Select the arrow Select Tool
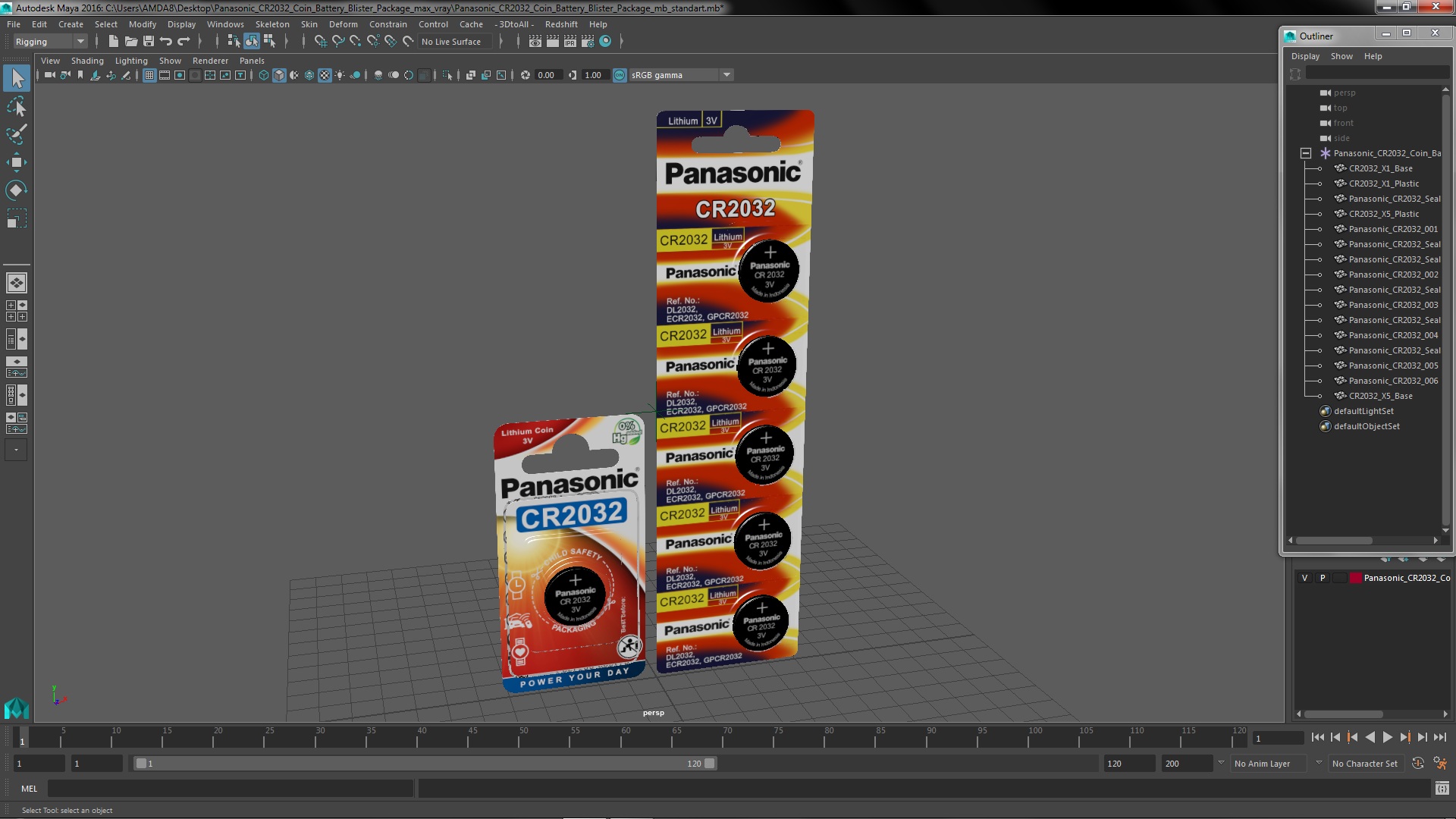 (x=17, y=78)
